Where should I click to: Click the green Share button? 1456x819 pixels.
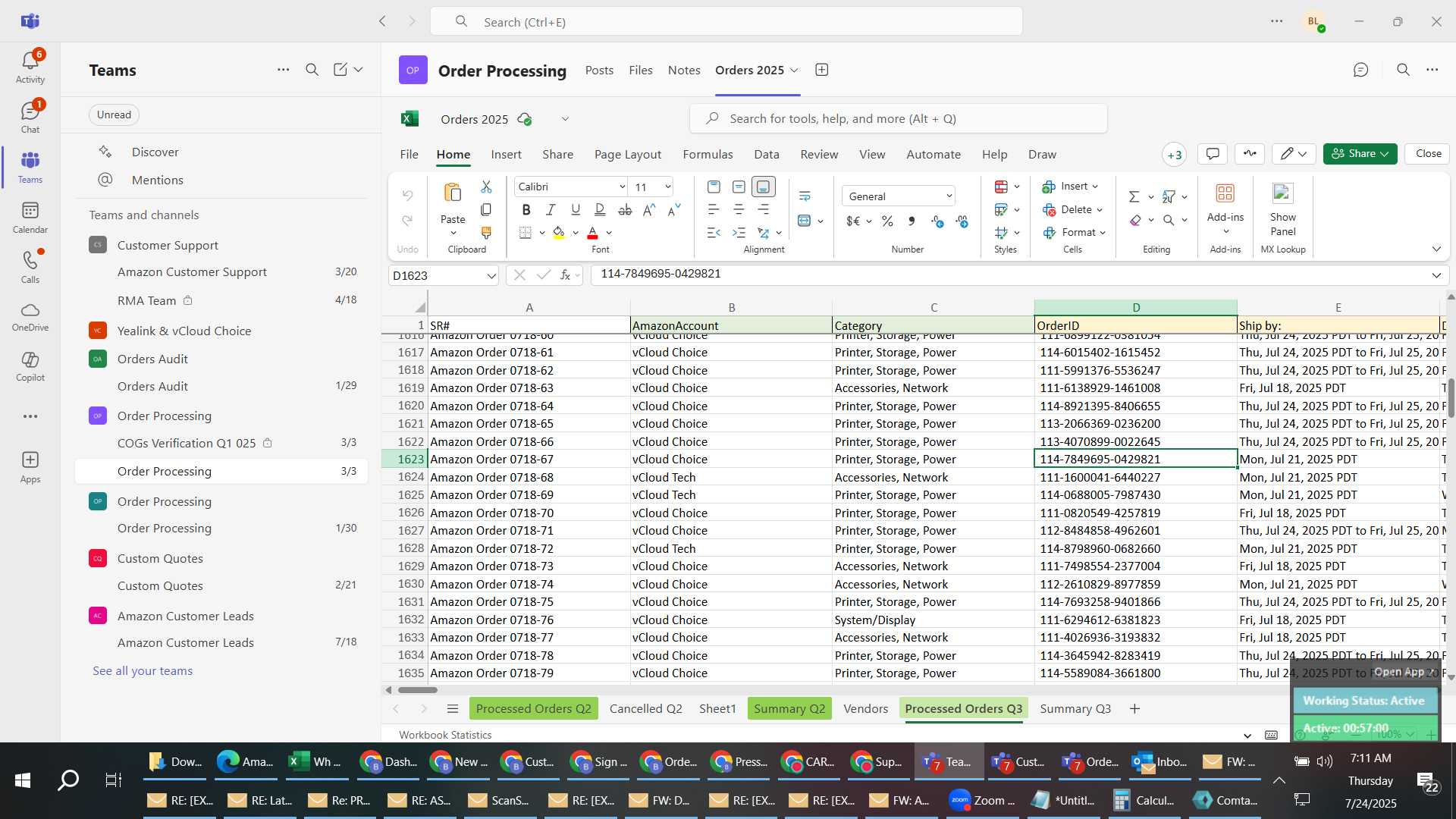point(1360,154)
